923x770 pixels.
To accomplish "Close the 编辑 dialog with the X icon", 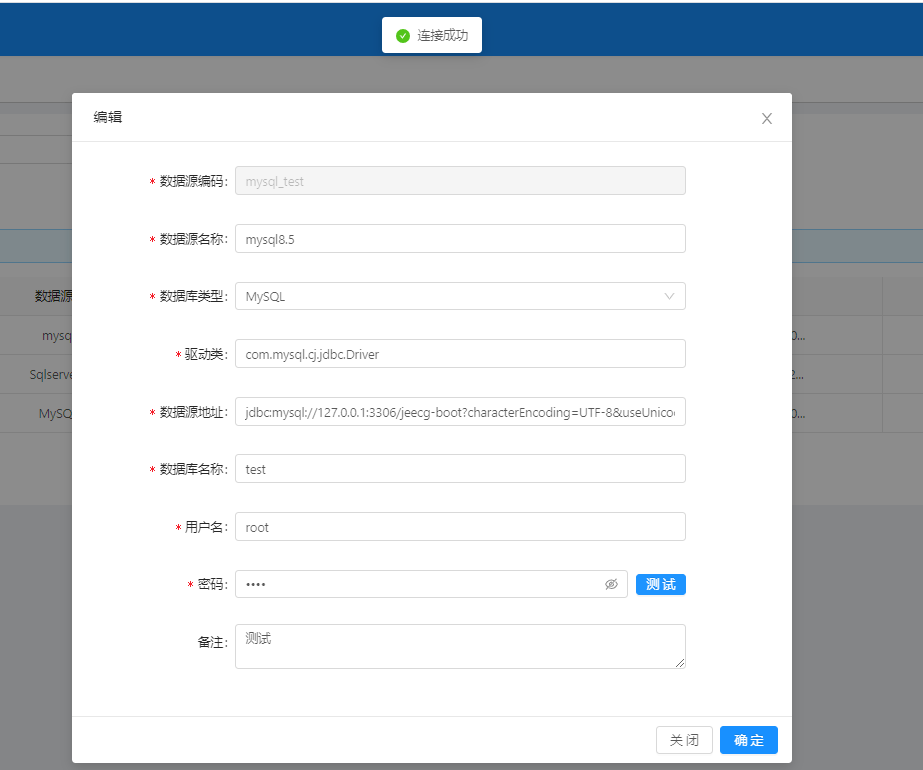I will [x=767, y=118].
